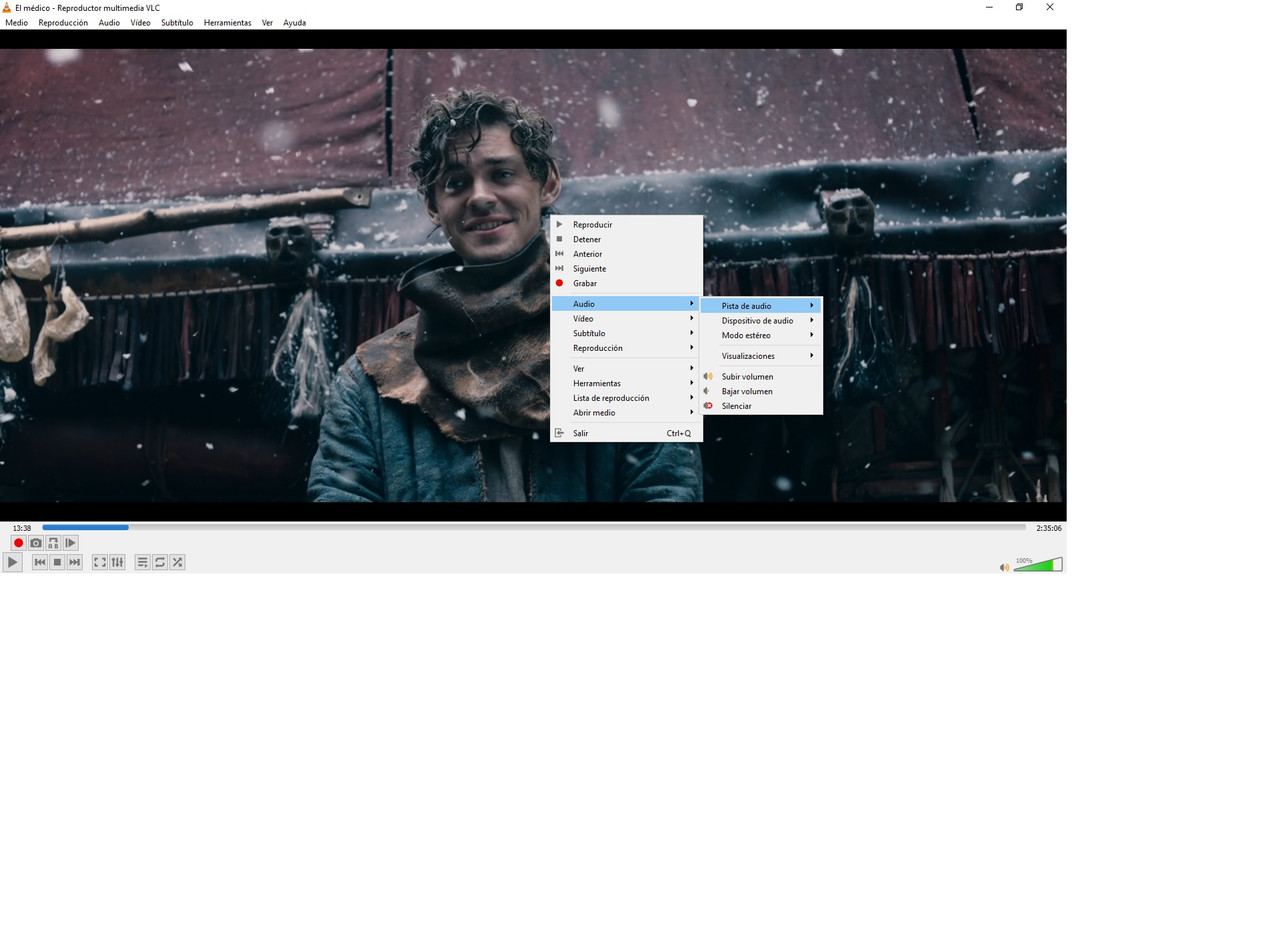Viewport: 1280px width, 945px height.
Task: Open the Ayuda menu in the menu bar
Action: click(294, 23)
